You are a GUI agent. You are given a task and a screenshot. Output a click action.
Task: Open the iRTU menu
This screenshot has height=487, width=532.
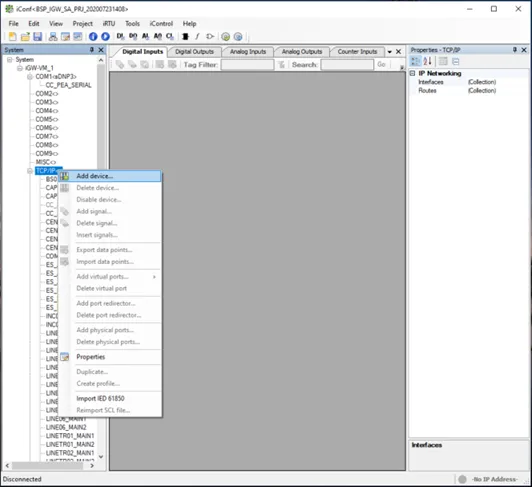click(x=109, y=24)
